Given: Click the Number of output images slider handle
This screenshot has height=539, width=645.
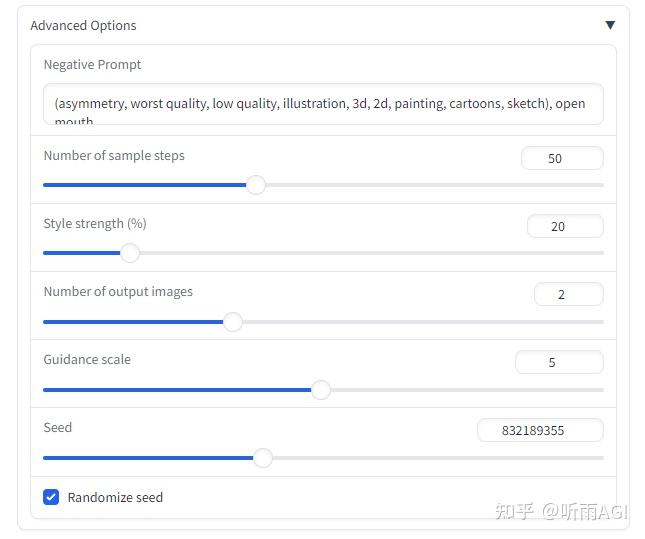Looking at the screenshot, I should [x=233, y=321].
